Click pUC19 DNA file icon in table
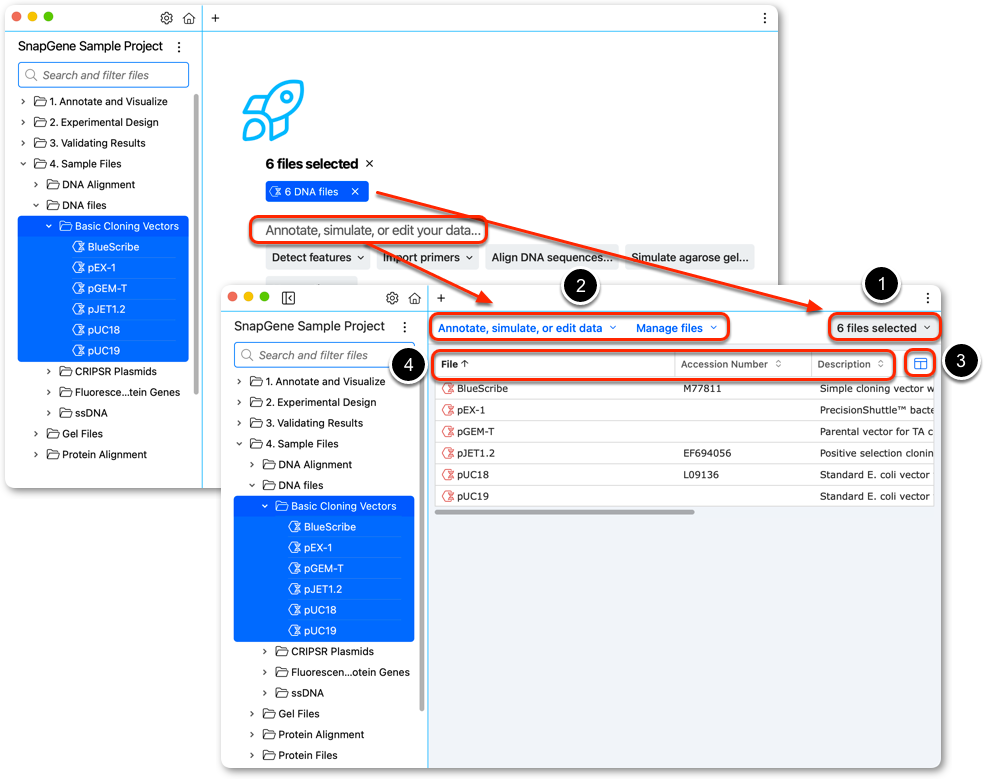Screen dimensions: 987x779 coord(448,496)
